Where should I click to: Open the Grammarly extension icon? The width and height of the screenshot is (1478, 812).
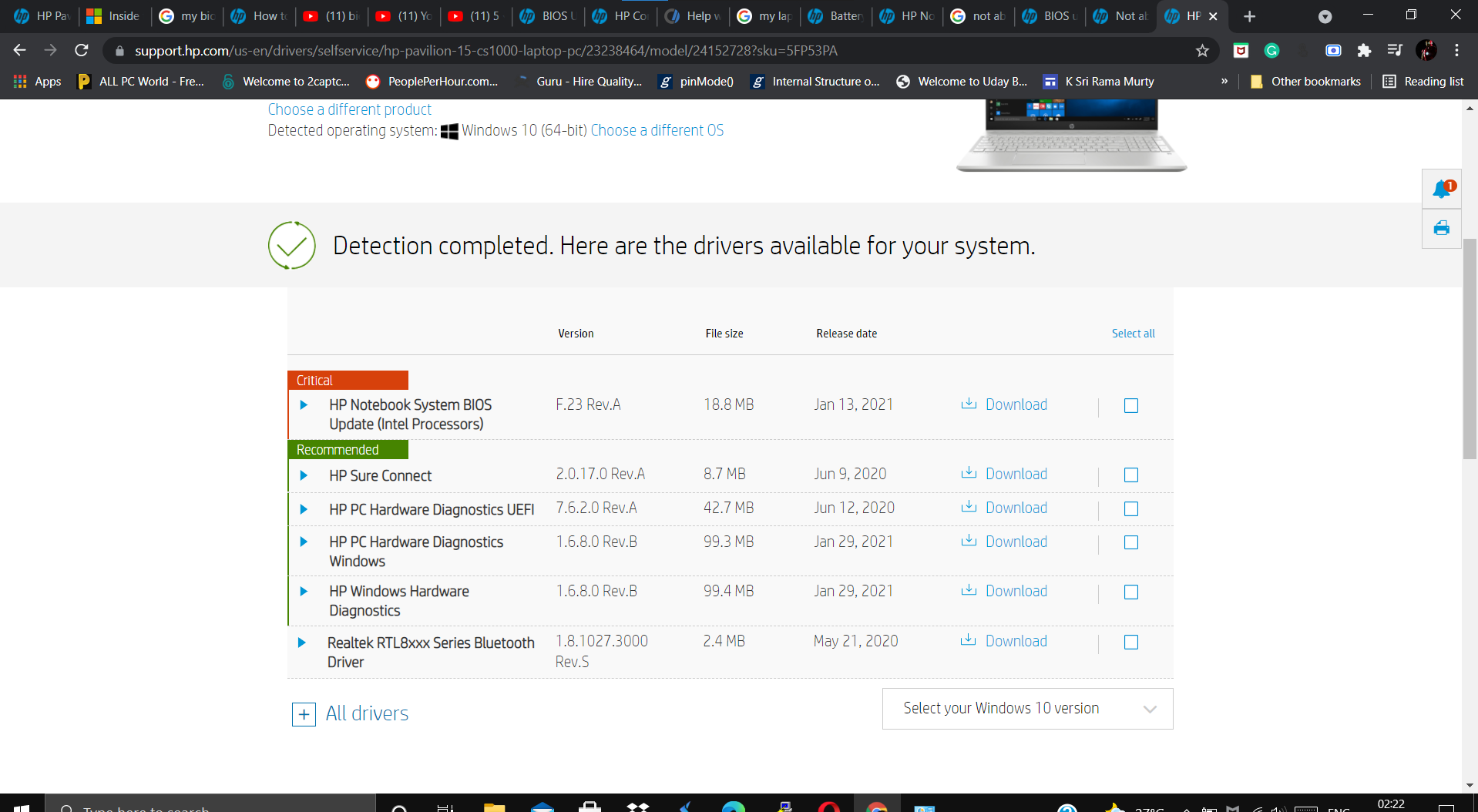[x=1271, y=51]
